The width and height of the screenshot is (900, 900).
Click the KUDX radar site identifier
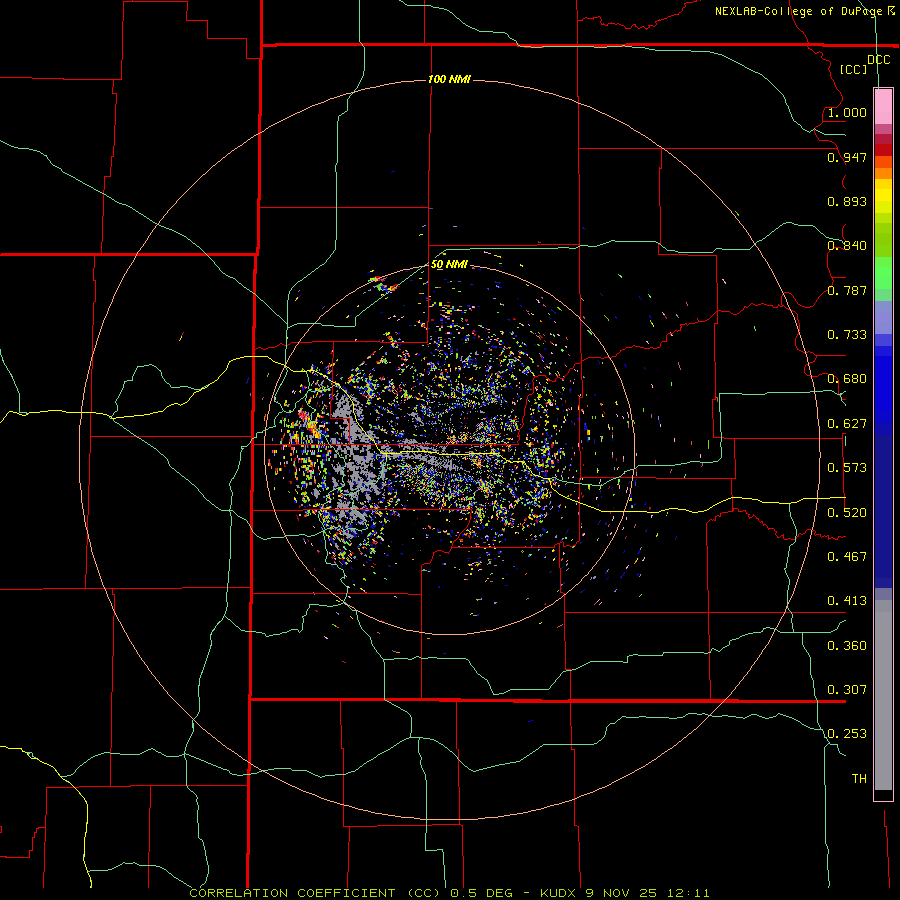[558, 893]
